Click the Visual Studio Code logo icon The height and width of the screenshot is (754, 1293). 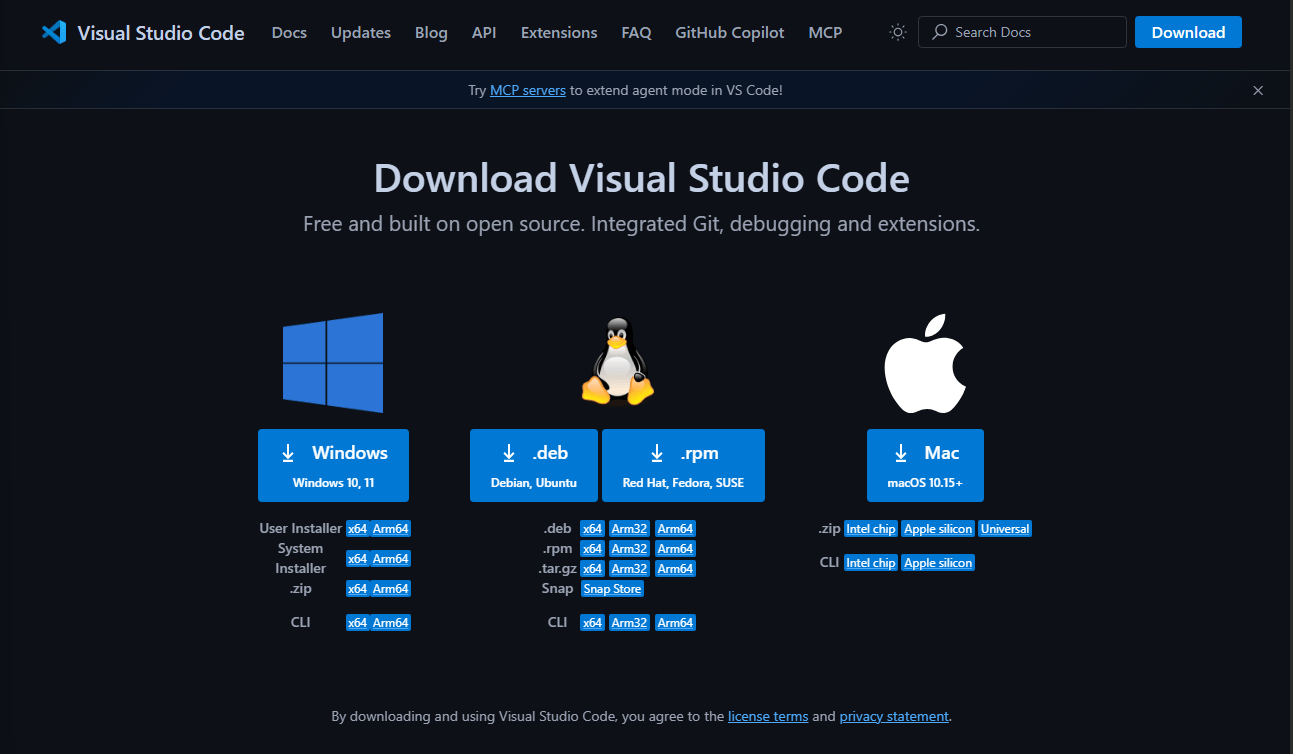pyautogui.click(x=54, y=32)
